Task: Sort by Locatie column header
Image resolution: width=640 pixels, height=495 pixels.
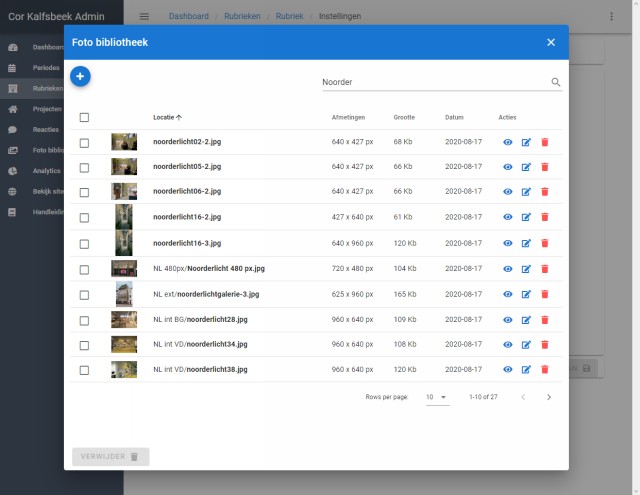Action: 167,118
